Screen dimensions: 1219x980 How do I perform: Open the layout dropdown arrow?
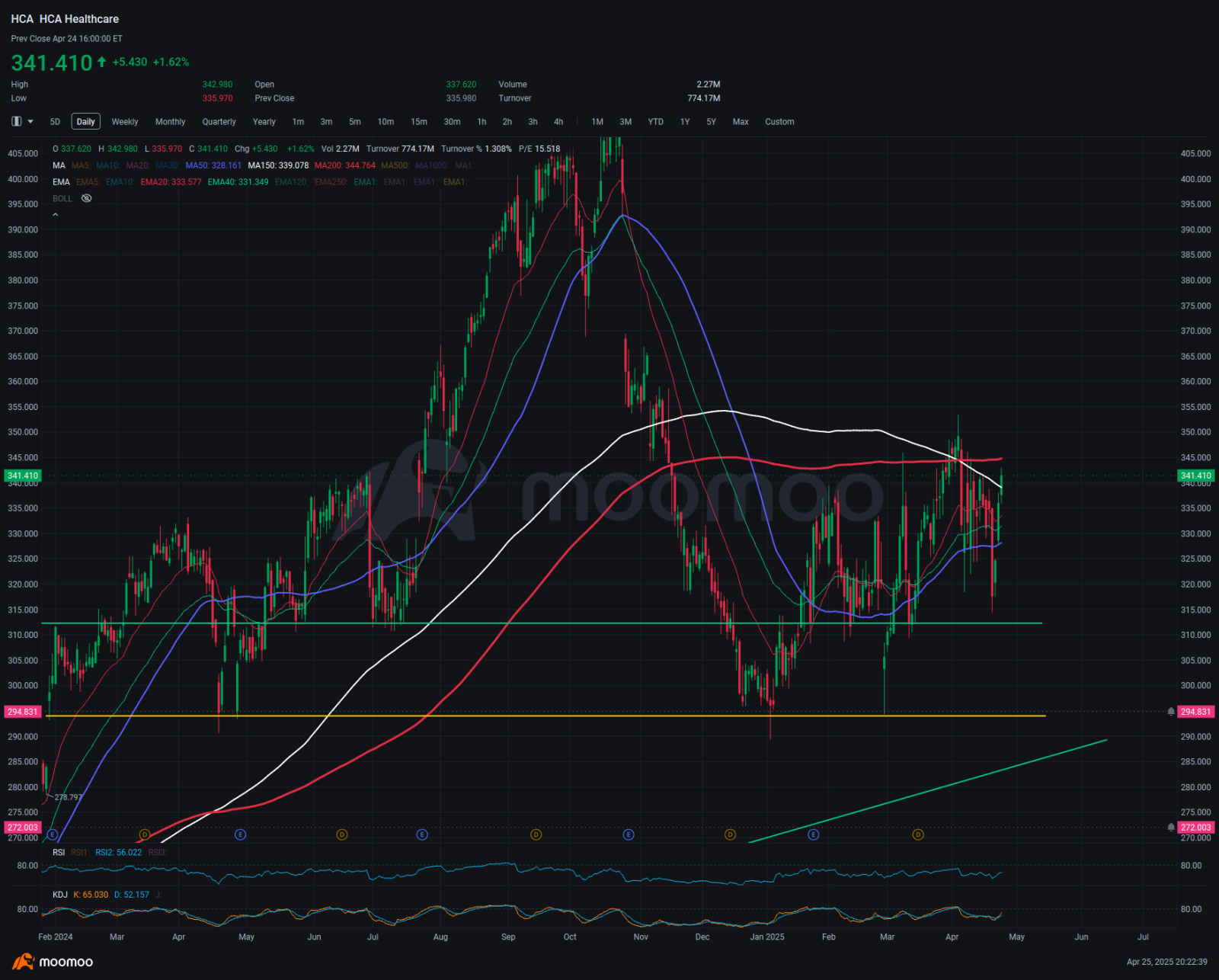coord(30,122)
